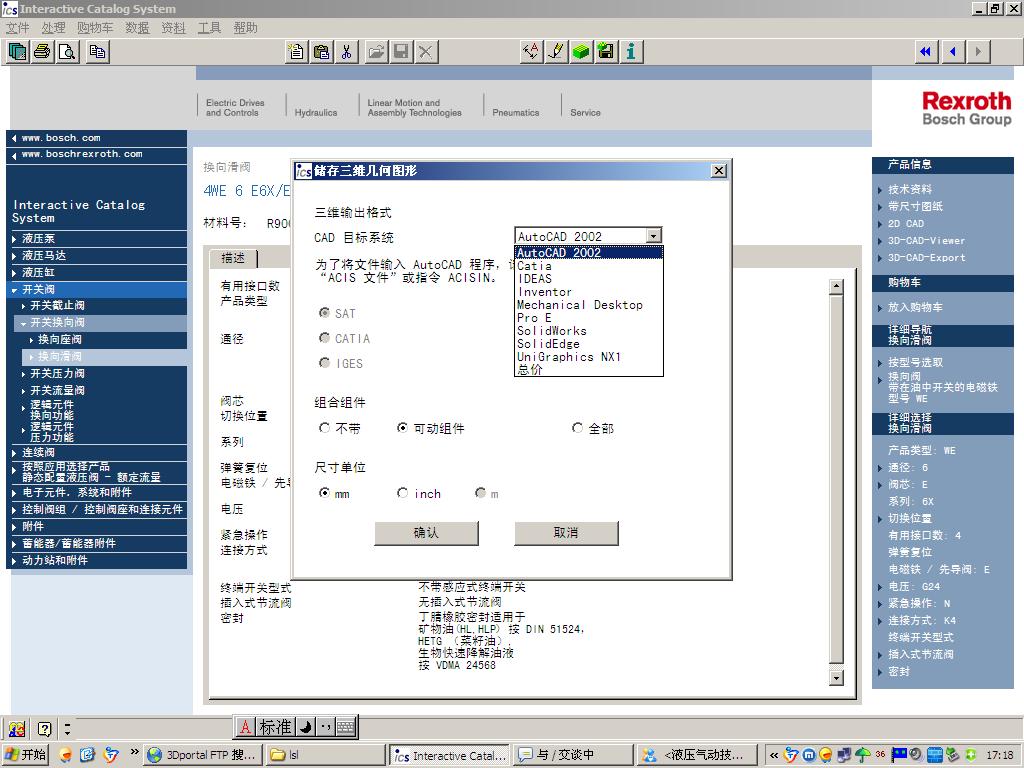
Task: Click the notepad toolbar icon
Action: click(296, 52)
